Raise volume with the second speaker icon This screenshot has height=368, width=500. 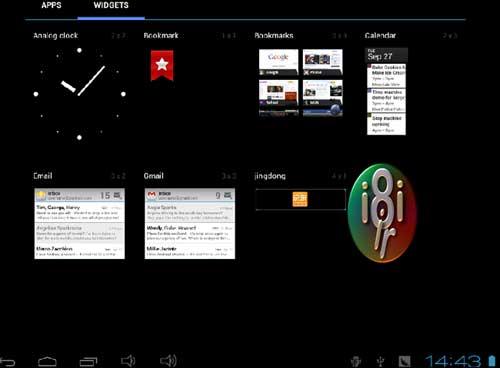[168, 361]
